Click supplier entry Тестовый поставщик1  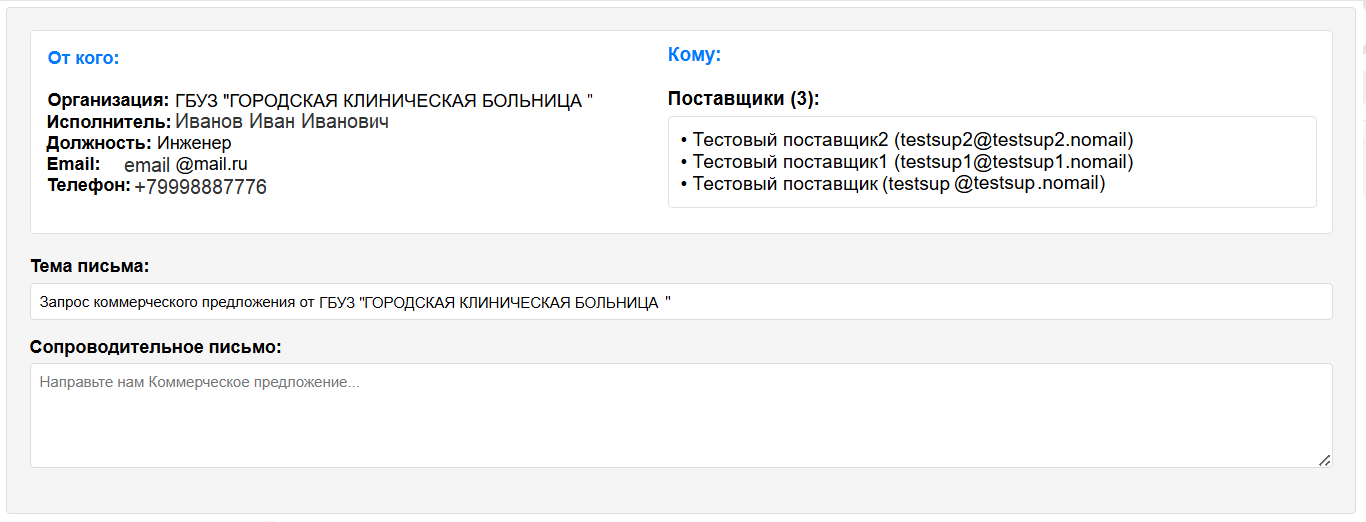click(x=906, y=162)
